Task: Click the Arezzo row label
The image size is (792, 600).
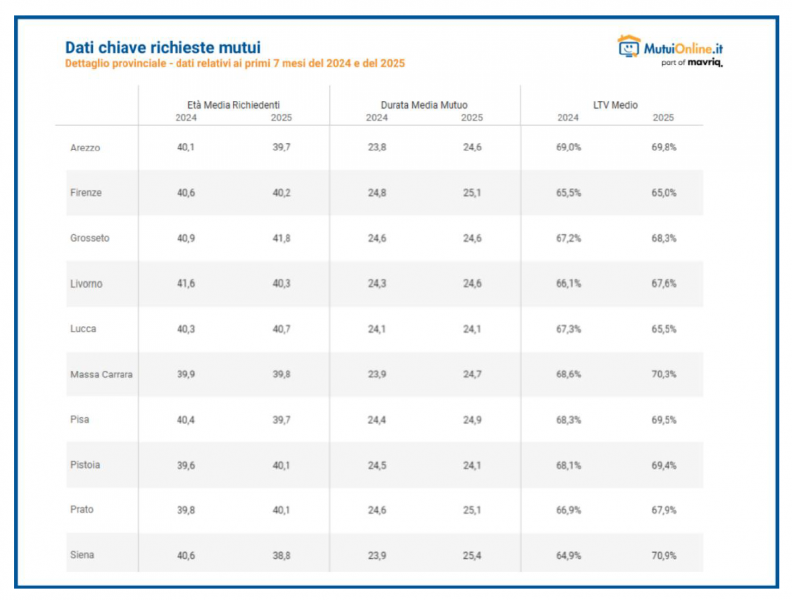Action: coord(86,148)
